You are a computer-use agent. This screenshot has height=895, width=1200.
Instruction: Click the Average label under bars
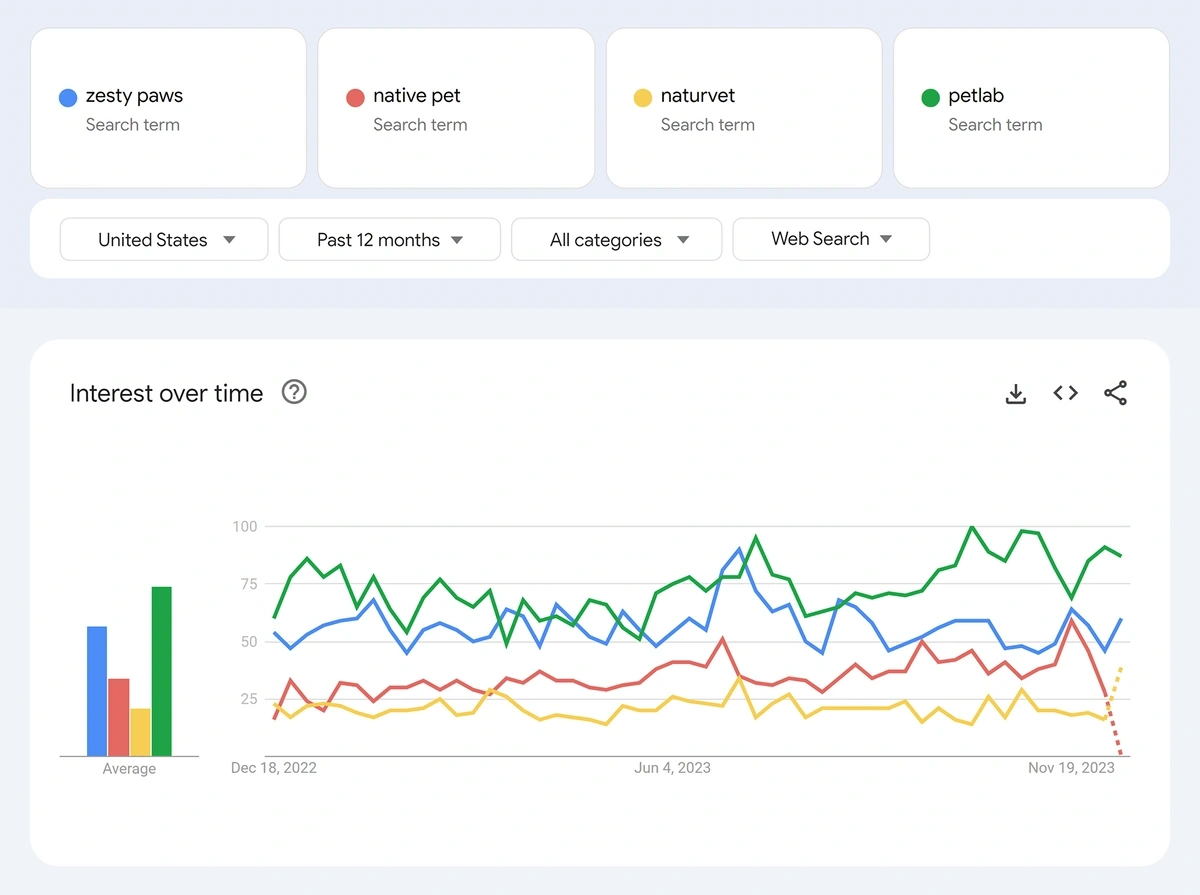pyautogui.click(x=129, y=769)
